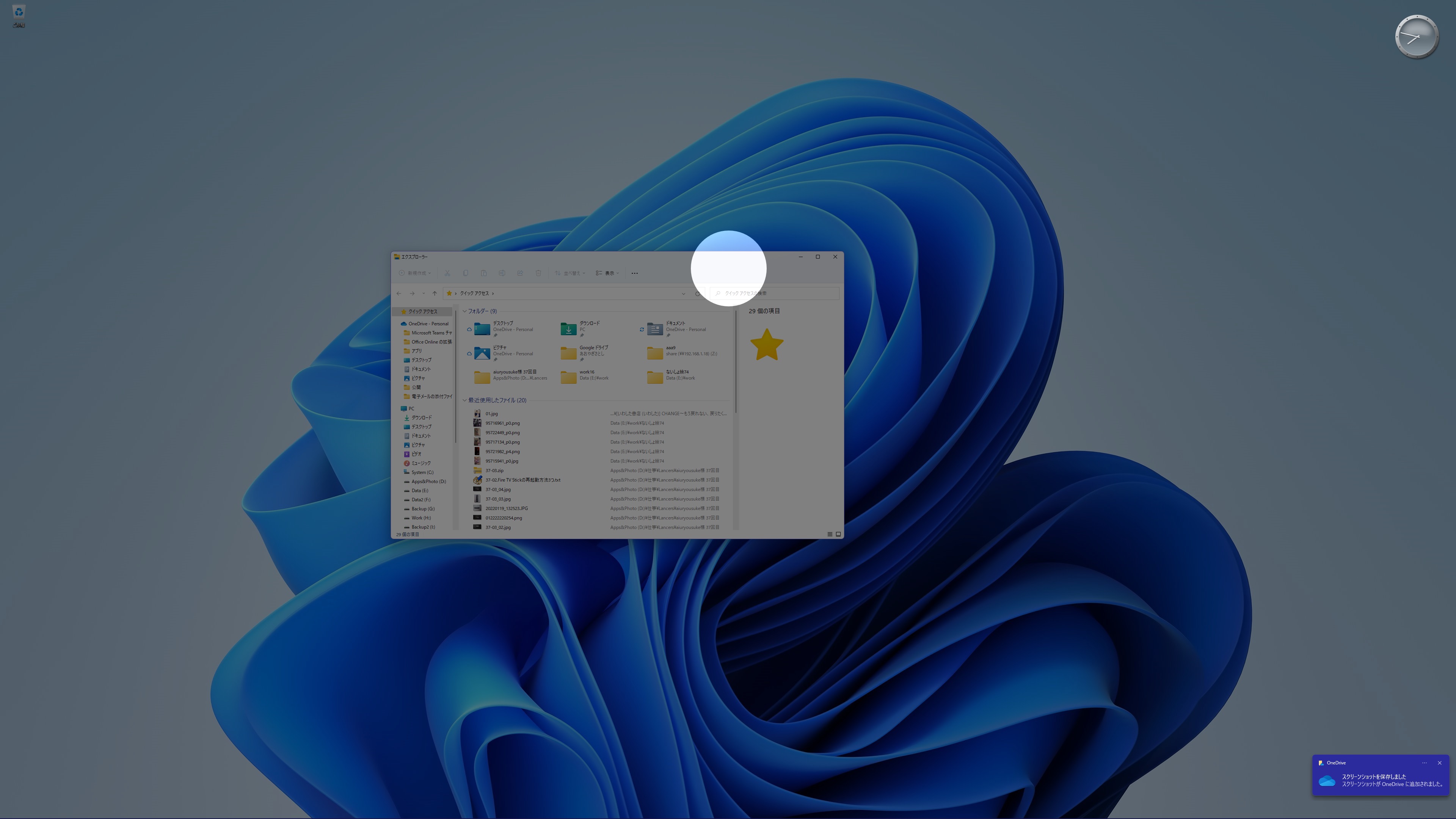Select the ないしょ絵74 folder tile
Viewport: 1456px width, 819px height.
click(x=679, y=377)
